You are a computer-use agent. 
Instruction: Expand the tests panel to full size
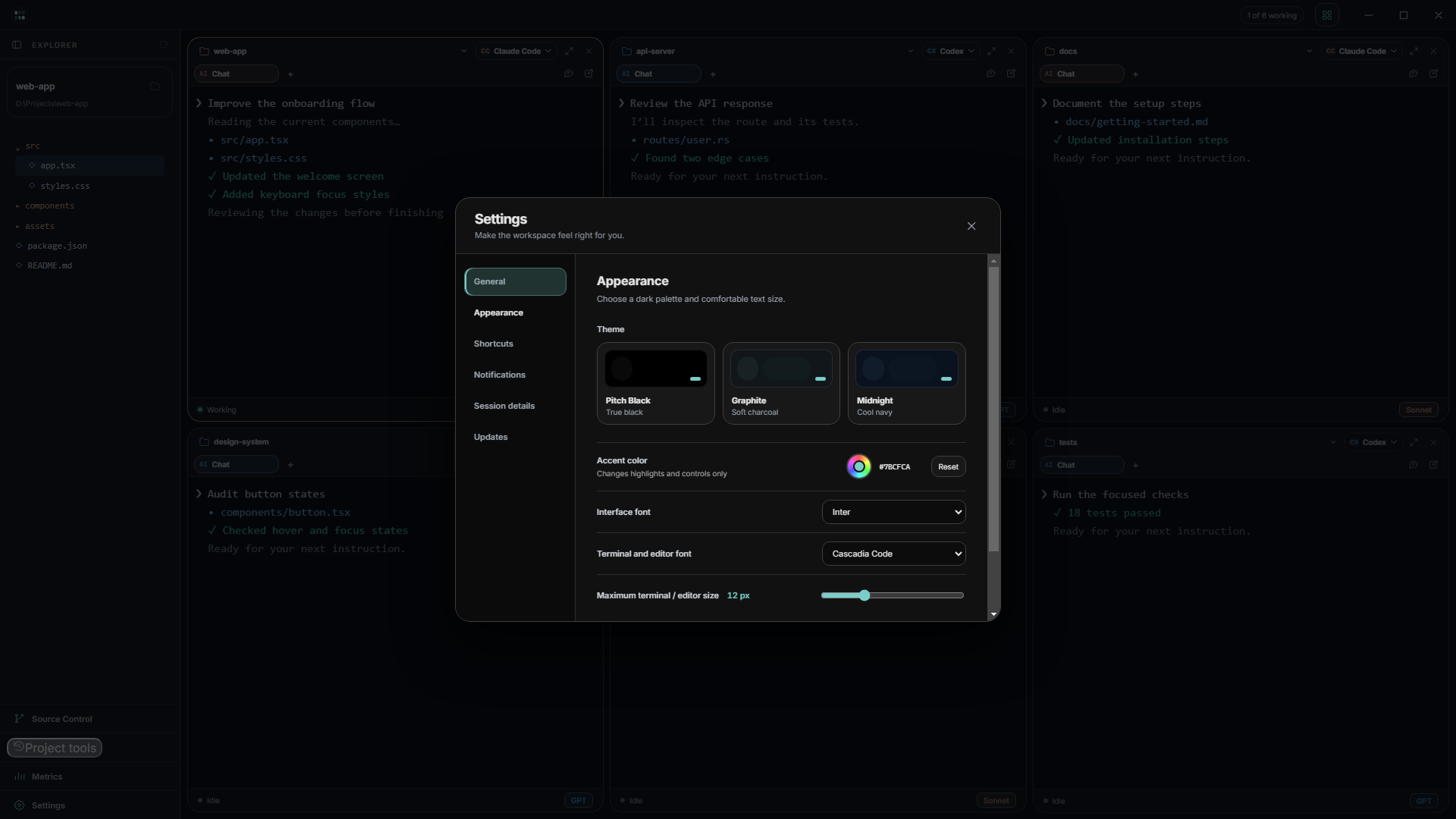click(x=1414, y=442)
